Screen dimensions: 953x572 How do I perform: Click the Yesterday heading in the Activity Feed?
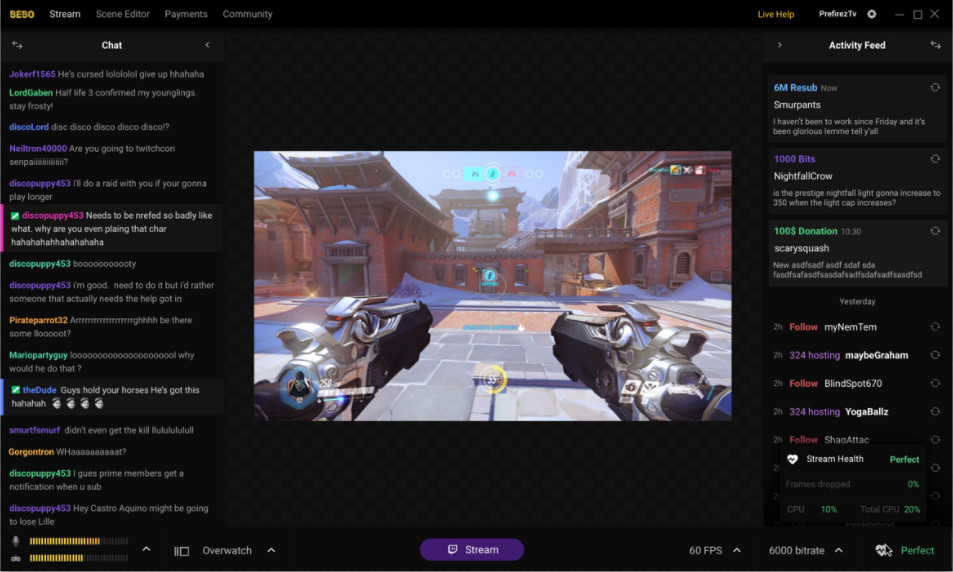[857, 302]
